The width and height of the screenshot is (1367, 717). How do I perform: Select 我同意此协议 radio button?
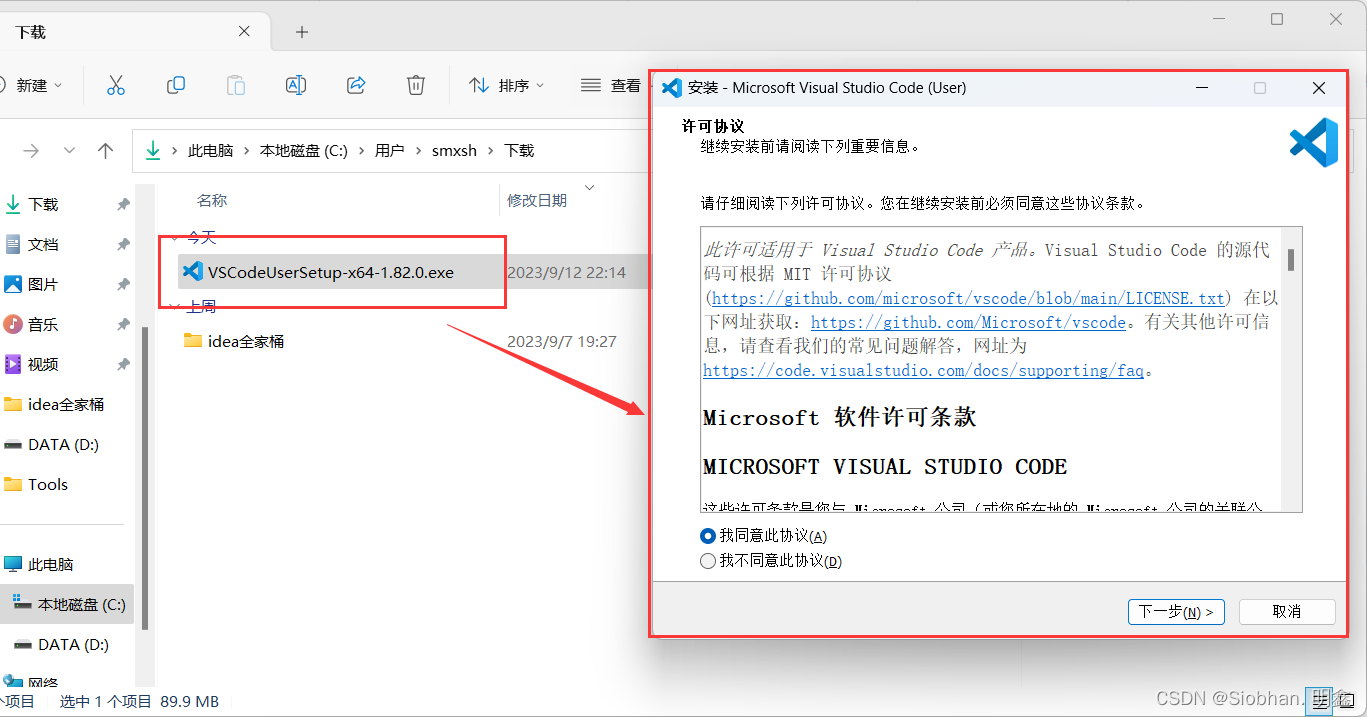coord(709,536)
